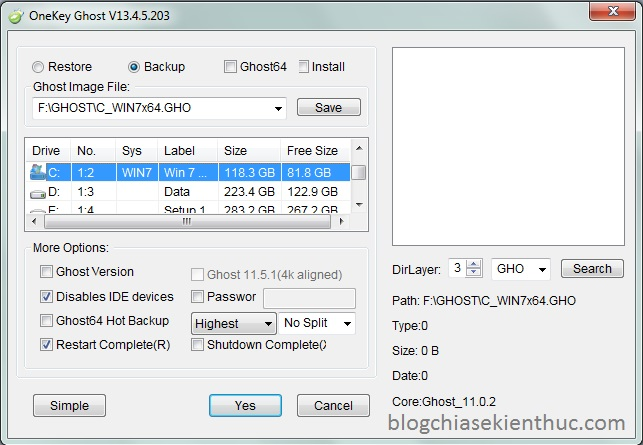Open the GHO file type dropdown
Image resolution: width=643 pixels, height=445 pixels.
[542, 269]
